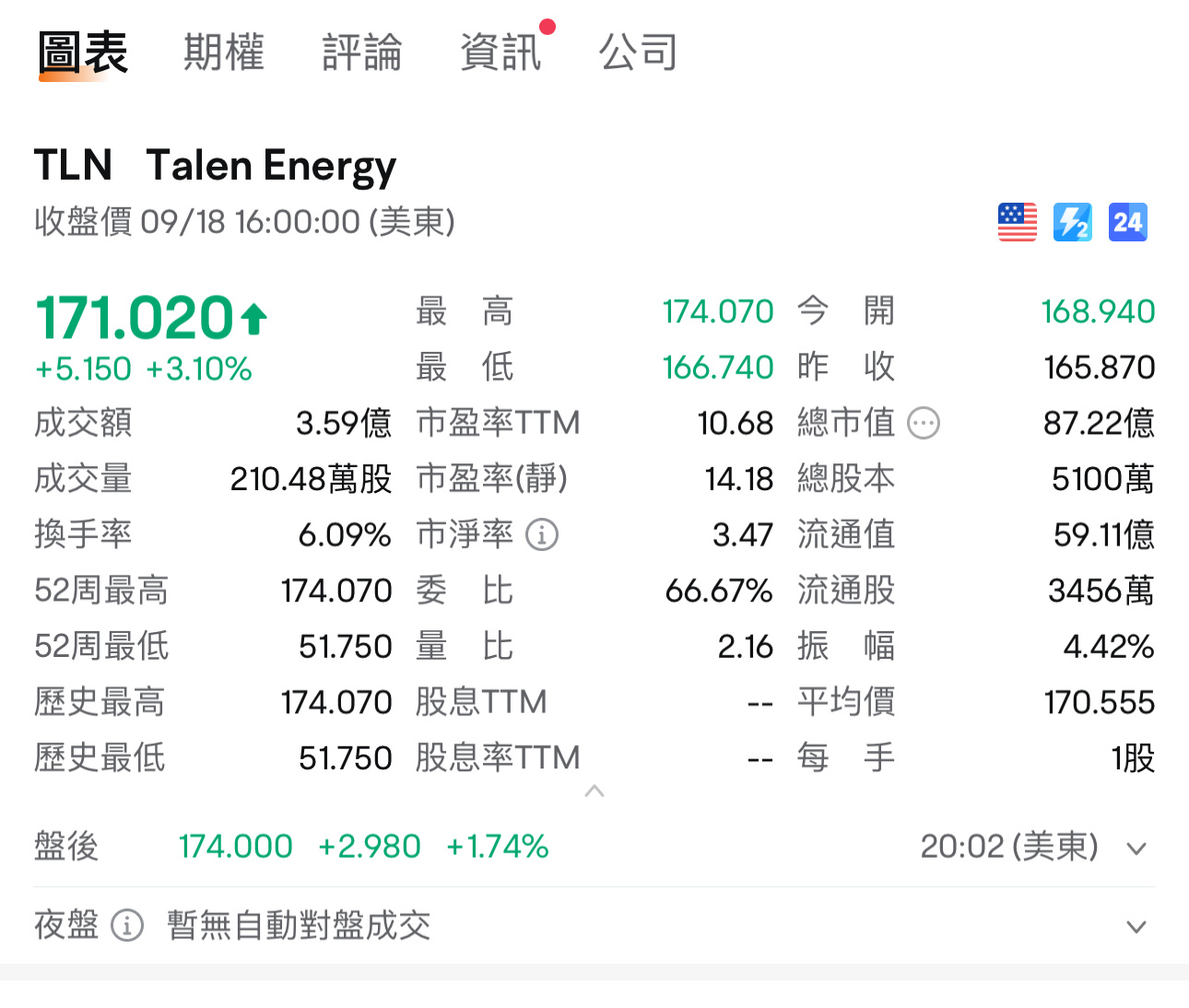Tap the percent change +3.10%
The image size is (1189, 1008).
coord(199,369)
